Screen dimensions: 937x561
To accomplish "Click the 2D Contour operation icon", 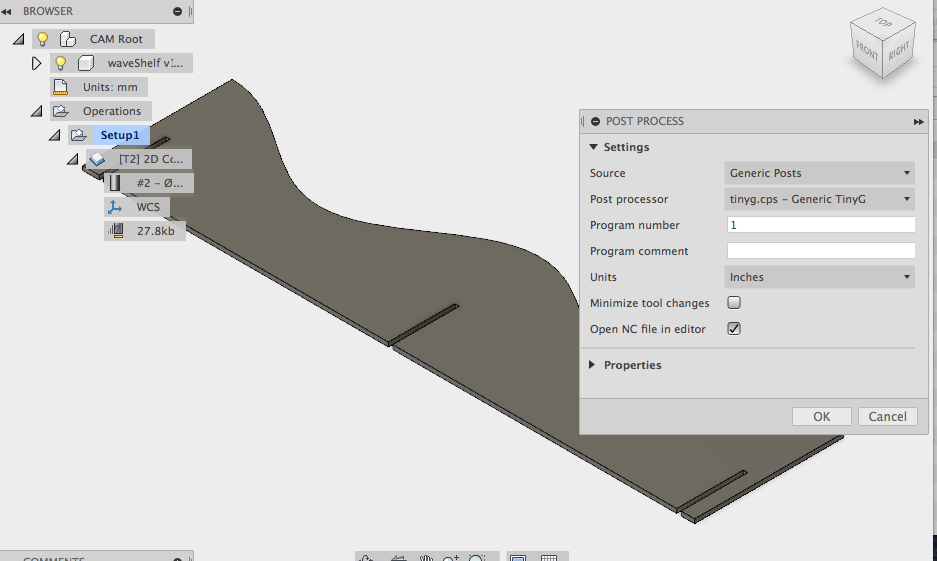I will (x=97, y=160).
